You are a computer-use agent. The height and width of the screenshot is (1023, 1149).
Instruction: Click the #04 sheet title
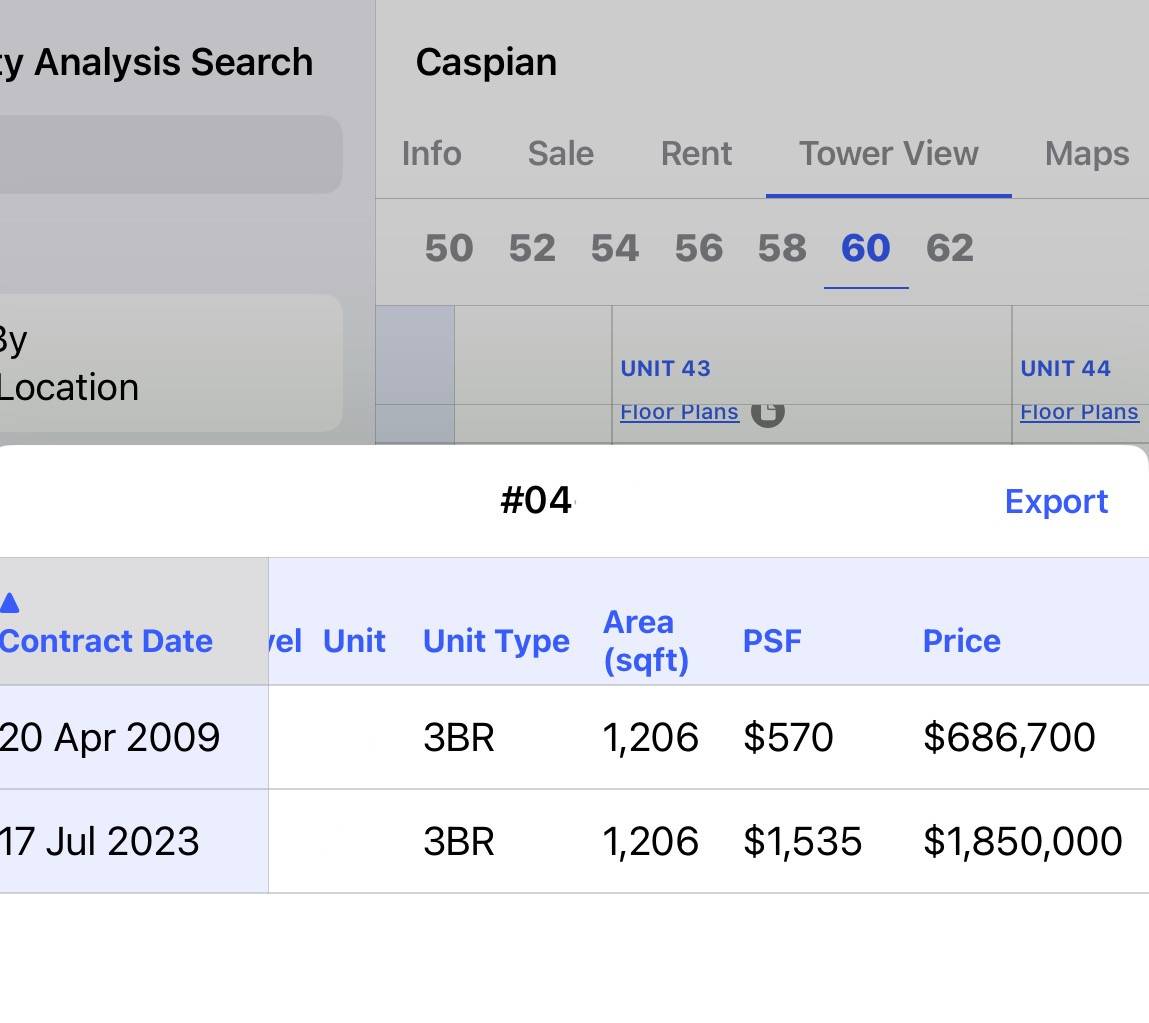point(536,501)
